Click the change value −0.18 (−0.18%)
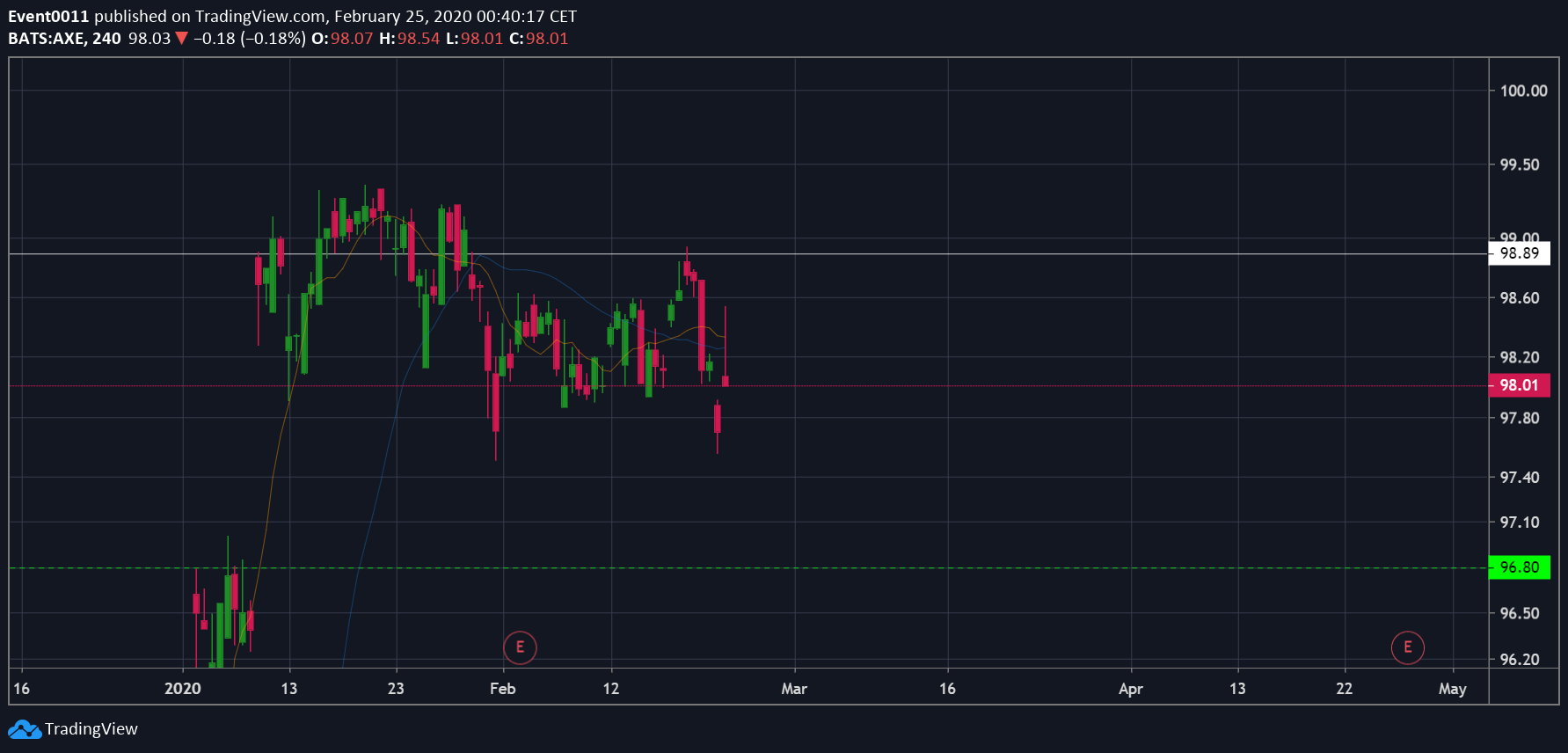Screen dimensions: 1568x753 pos(250,39)
